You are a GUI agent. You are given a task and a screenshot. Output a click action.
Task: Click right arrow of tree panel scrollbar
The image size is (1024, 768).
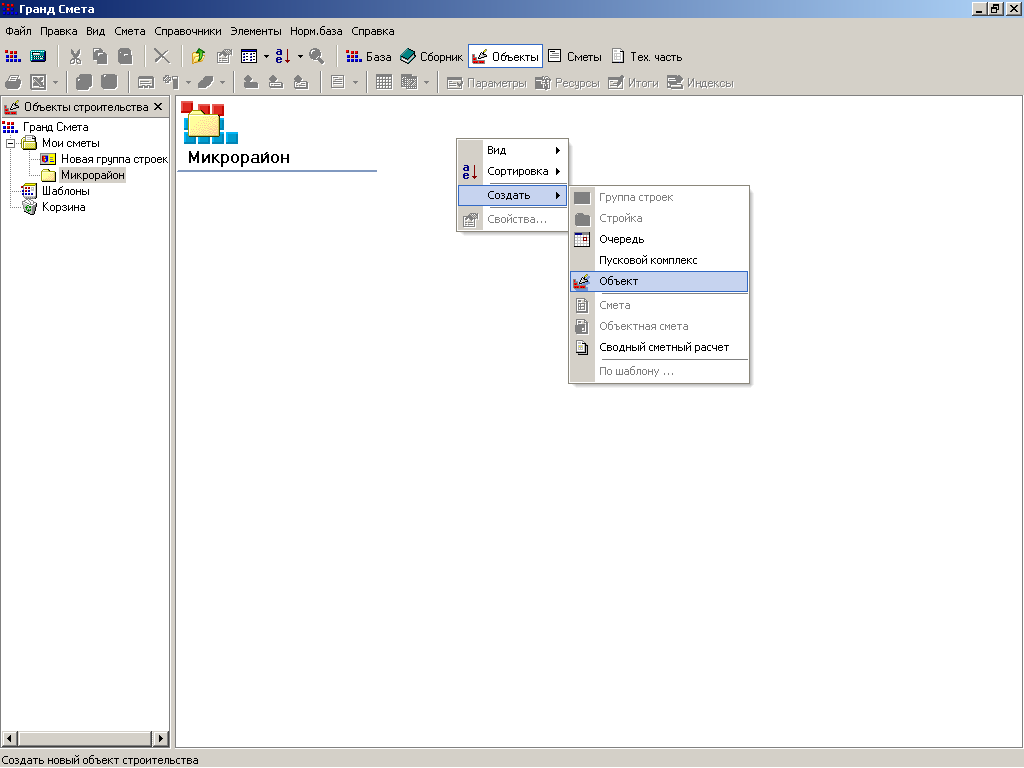click(161, 739)
